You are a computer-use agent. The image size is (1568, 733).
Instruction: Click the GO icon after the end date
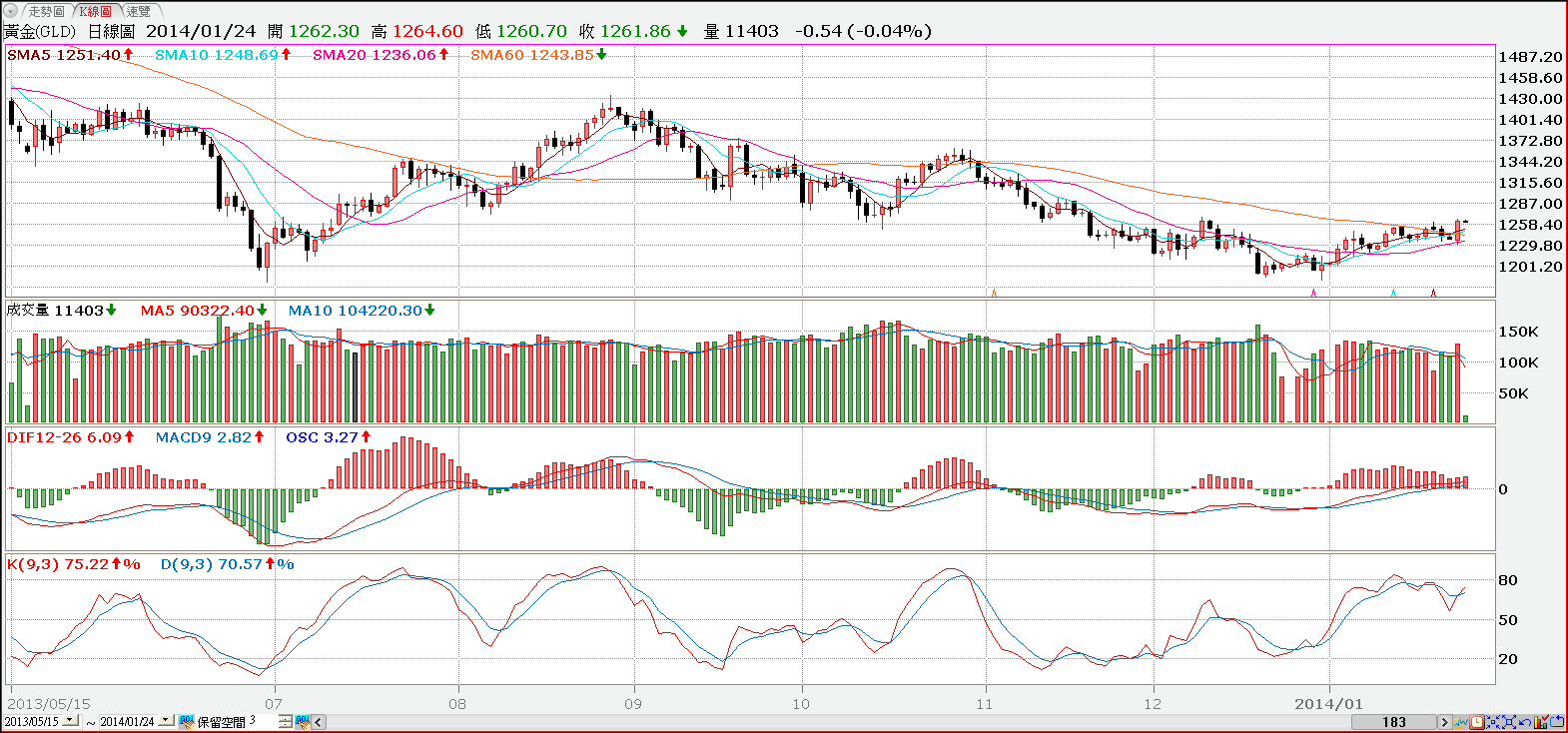tap(186, 722)
